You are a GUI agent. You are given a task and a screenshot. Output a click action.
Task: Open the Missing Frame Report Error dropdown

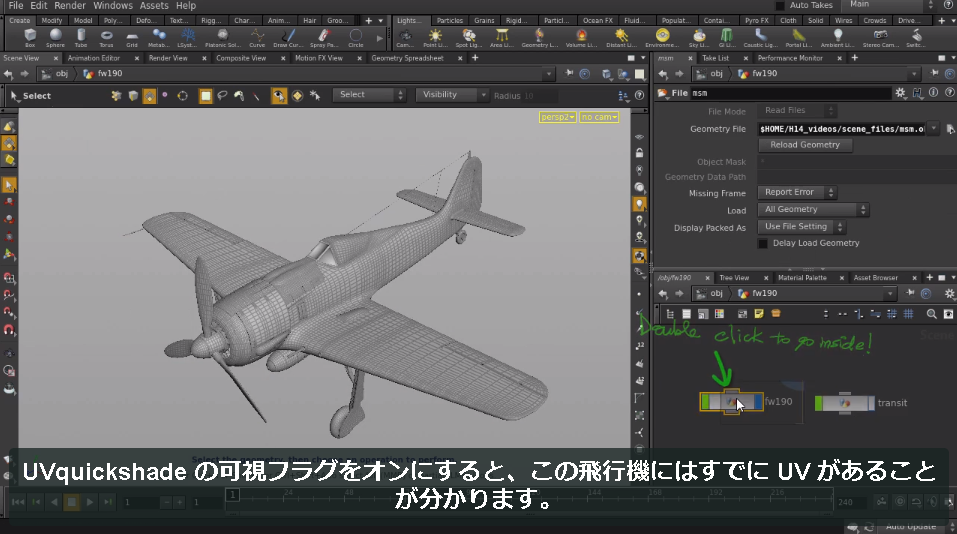(796, 192)
